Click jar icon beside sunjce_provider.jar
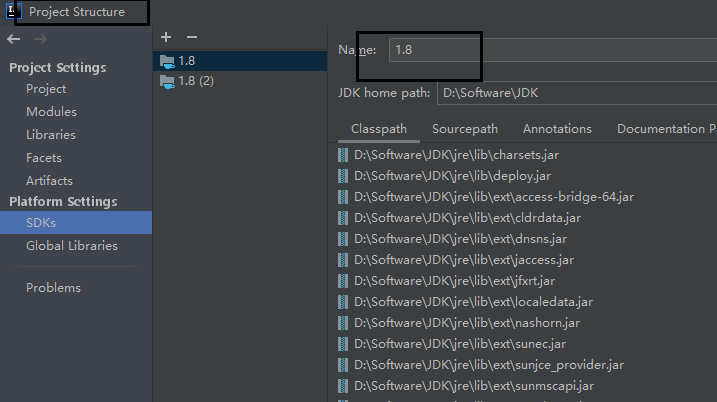This screenshot has height=402, width=717. pos(342,365)
